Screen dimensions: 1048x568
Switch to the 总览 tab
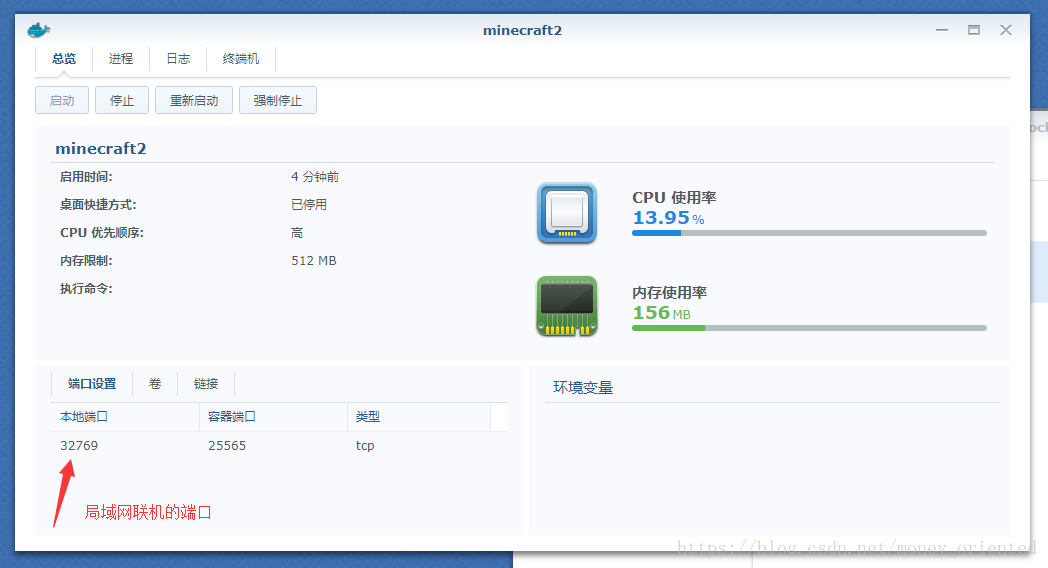tap(64, 59)
